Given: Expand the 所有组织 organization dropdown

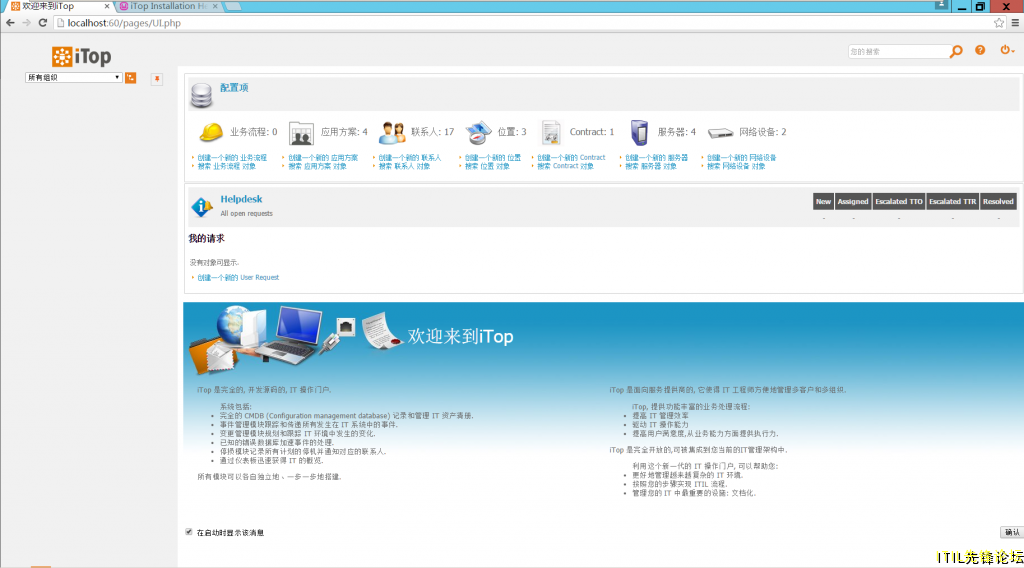Looking at the screenshot, I should (73, 78).
